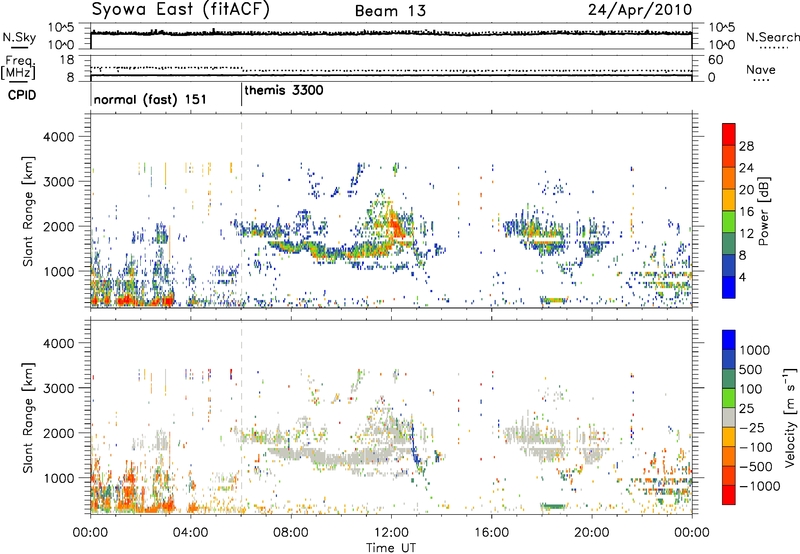The height and width of the screenshot is (554, 800).
Task: Click the 'Slant Range [km]' label of the Power panel
Action: point(28,211)
